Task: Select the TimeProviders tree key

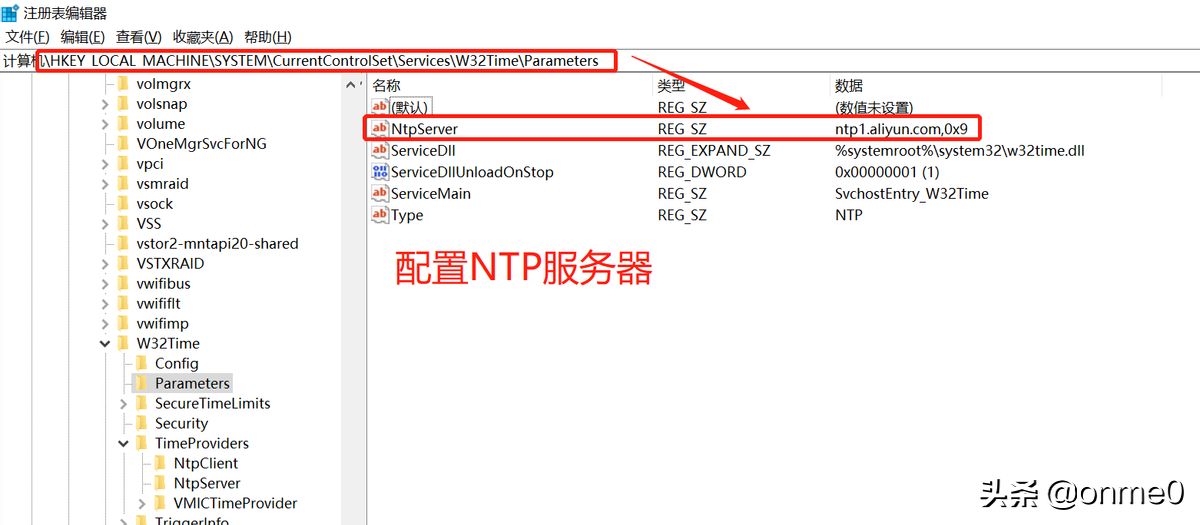Action: click(202, 444)
